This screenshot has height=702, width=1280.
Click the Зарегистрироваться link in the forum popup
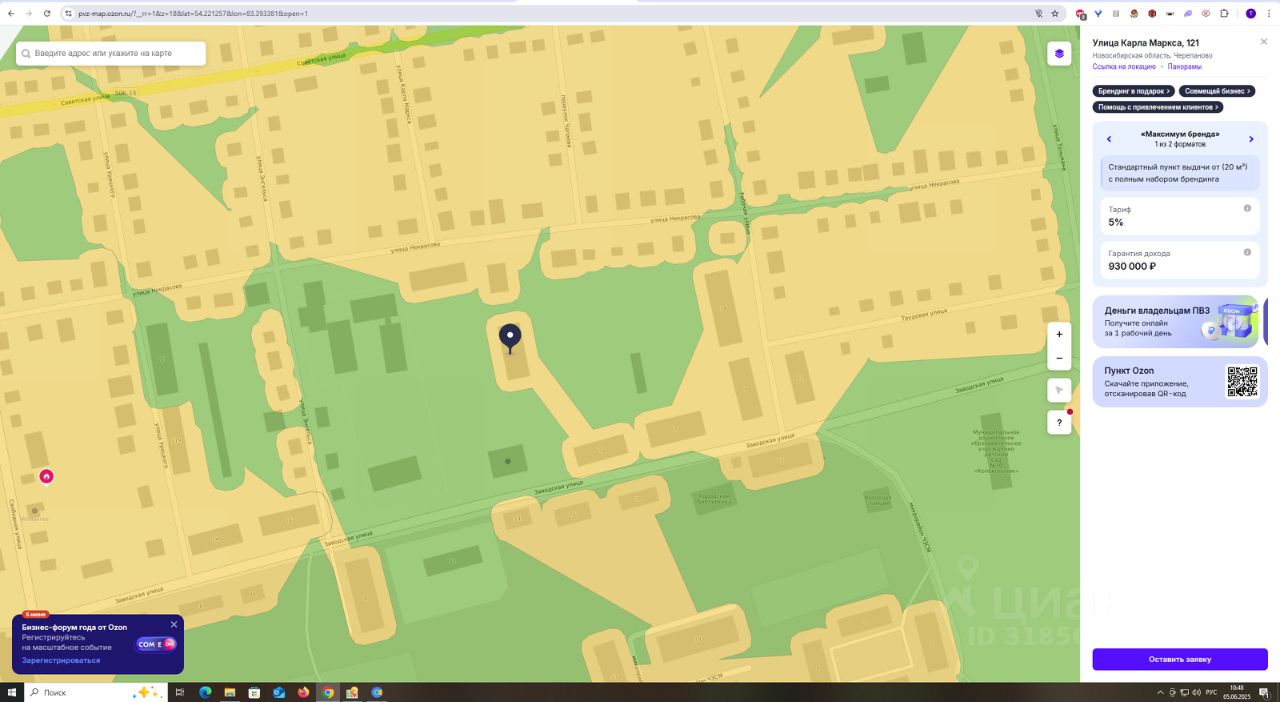[x=61, y=661]
